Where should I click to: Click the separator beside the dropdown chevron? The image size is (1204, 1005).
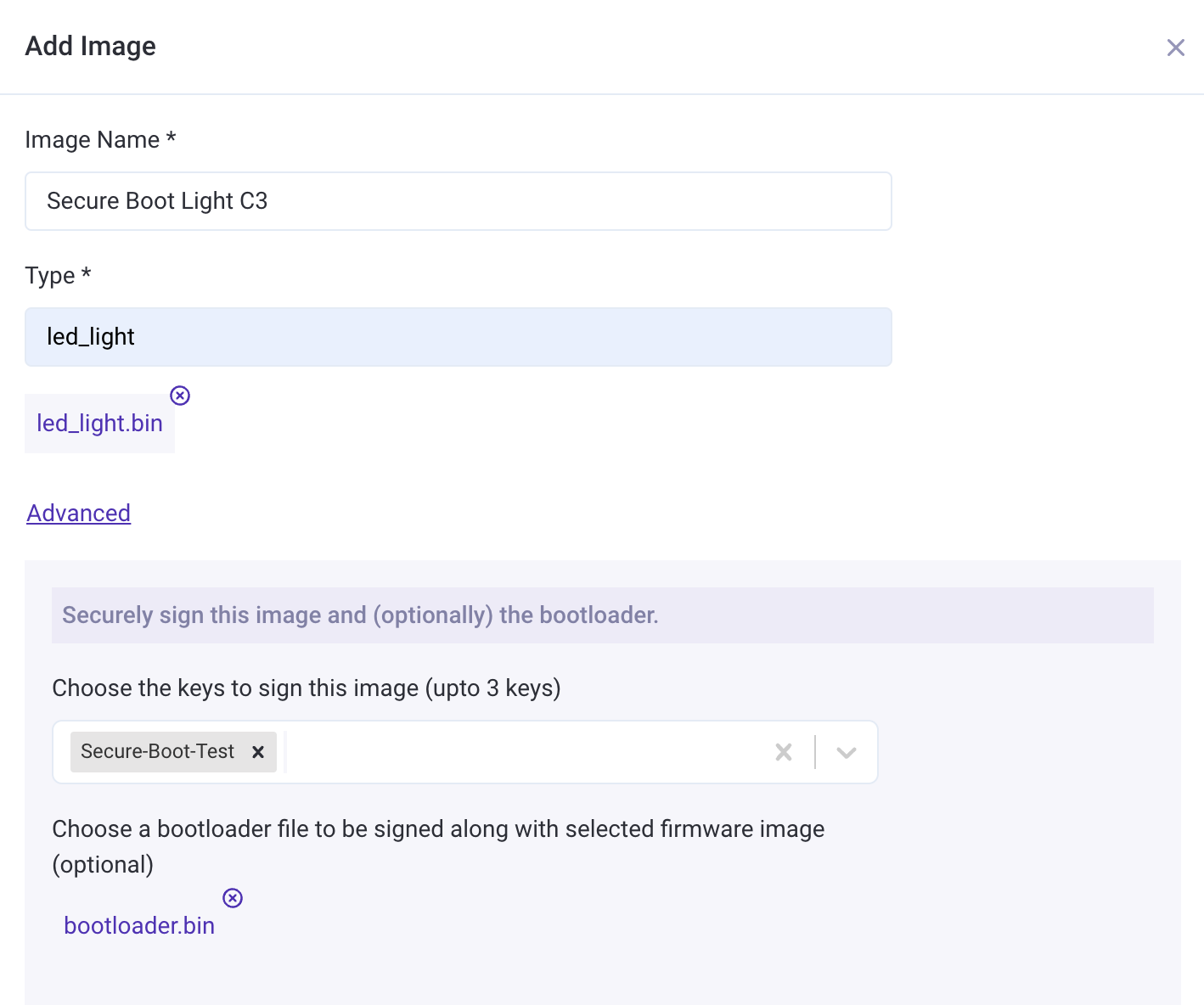[815, 752]
